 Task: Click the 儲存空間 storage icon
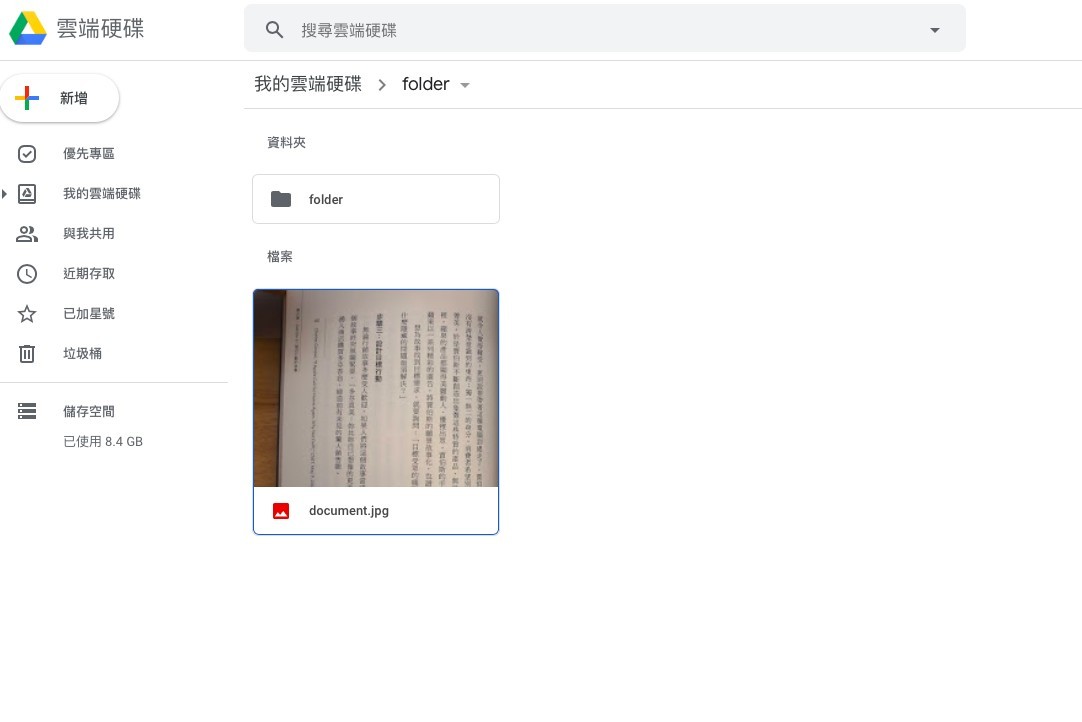[27, 411]
